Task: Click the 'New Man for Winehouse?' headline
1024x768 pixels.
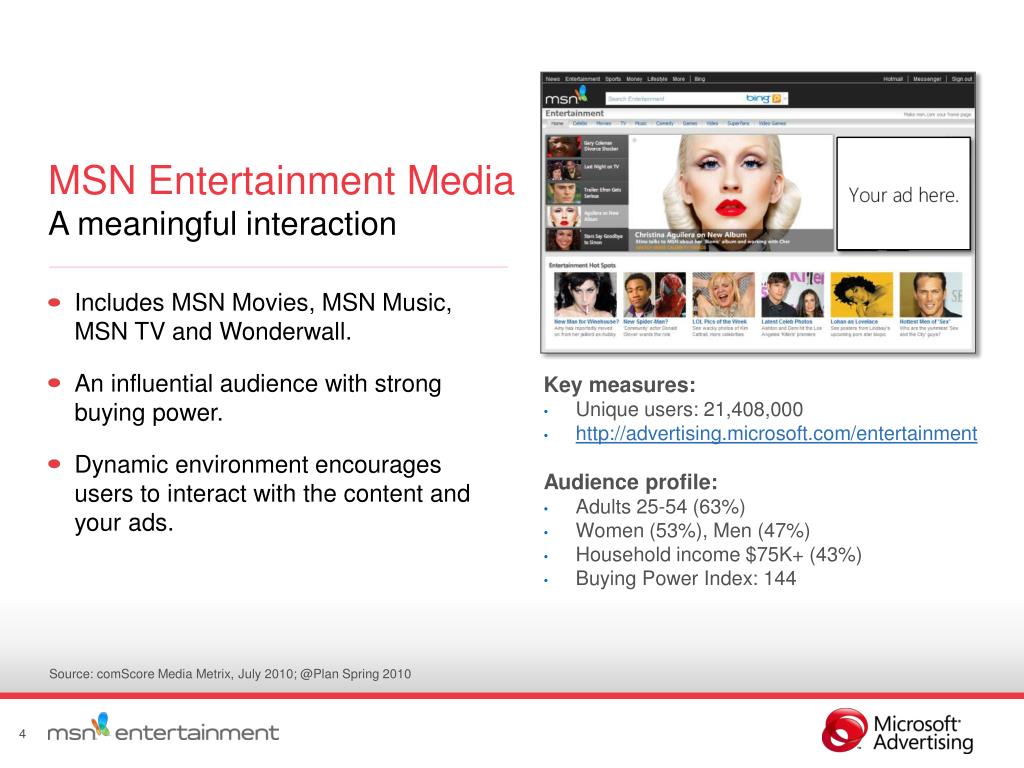Action: [586, 322]
